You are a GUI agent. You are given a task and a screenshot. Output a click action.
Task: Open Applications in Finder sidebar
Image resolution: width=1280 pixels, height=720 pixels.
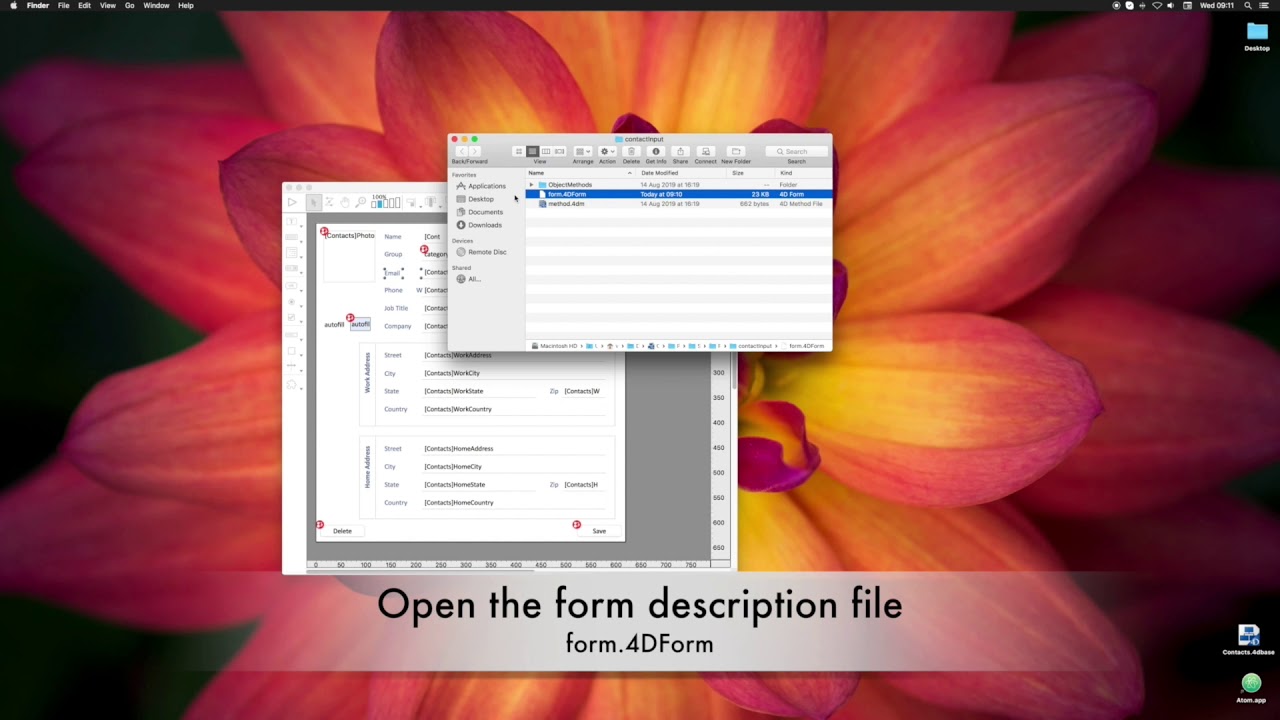click(481, 186)
